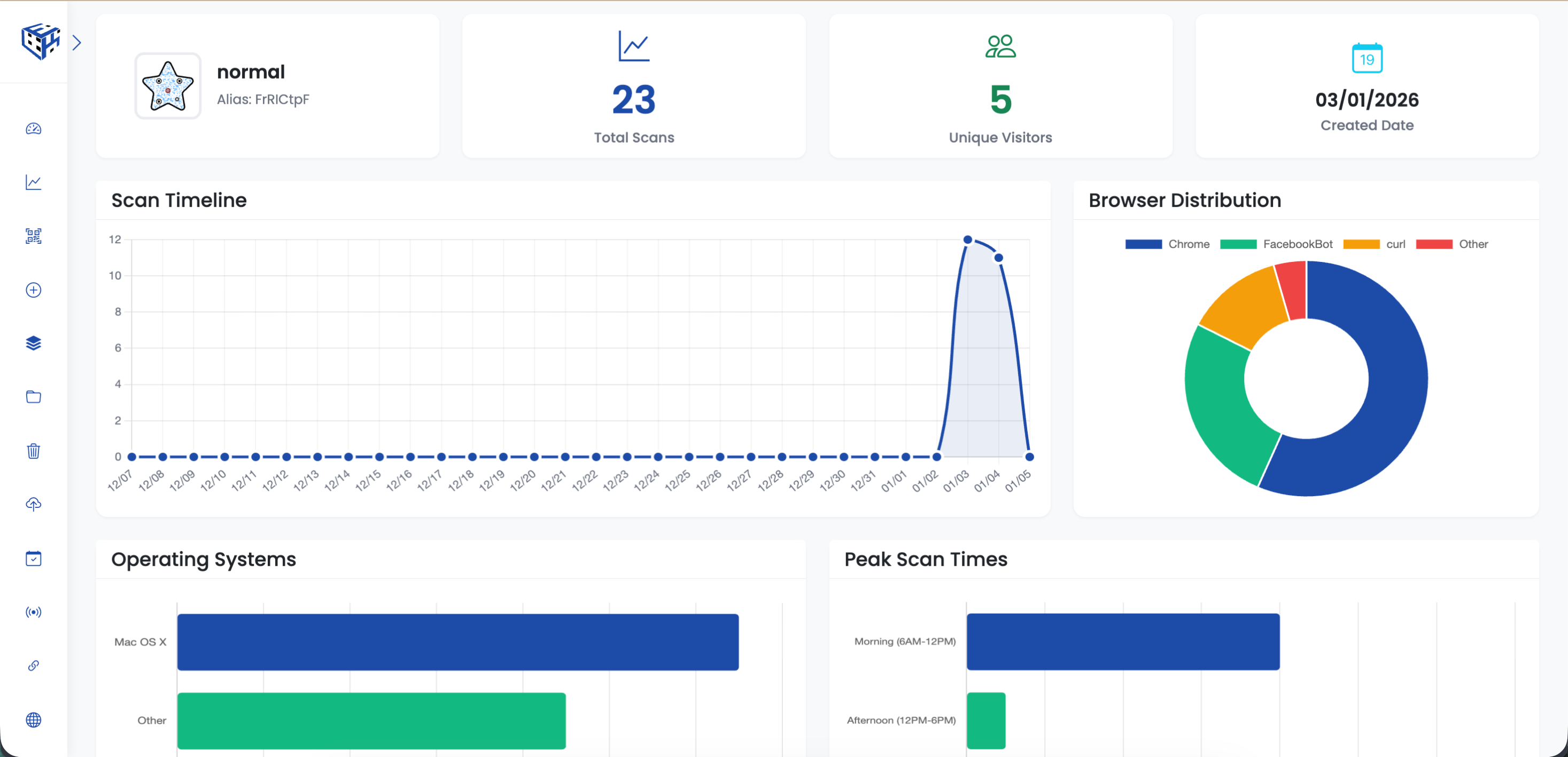
Task: Open the calendar scheduling icon in sidebar
Action: (x=34, y=558)
